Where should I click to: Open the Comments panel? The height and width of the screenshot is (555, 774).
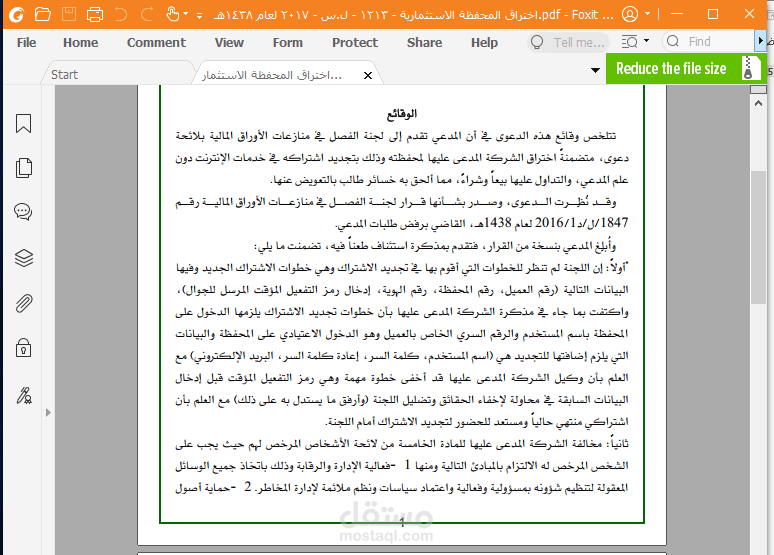tap(23, 212)
